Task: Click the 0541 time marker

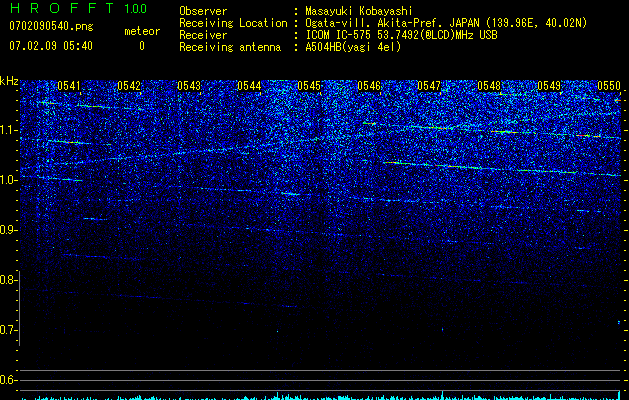Action: [x=69, y=85]
